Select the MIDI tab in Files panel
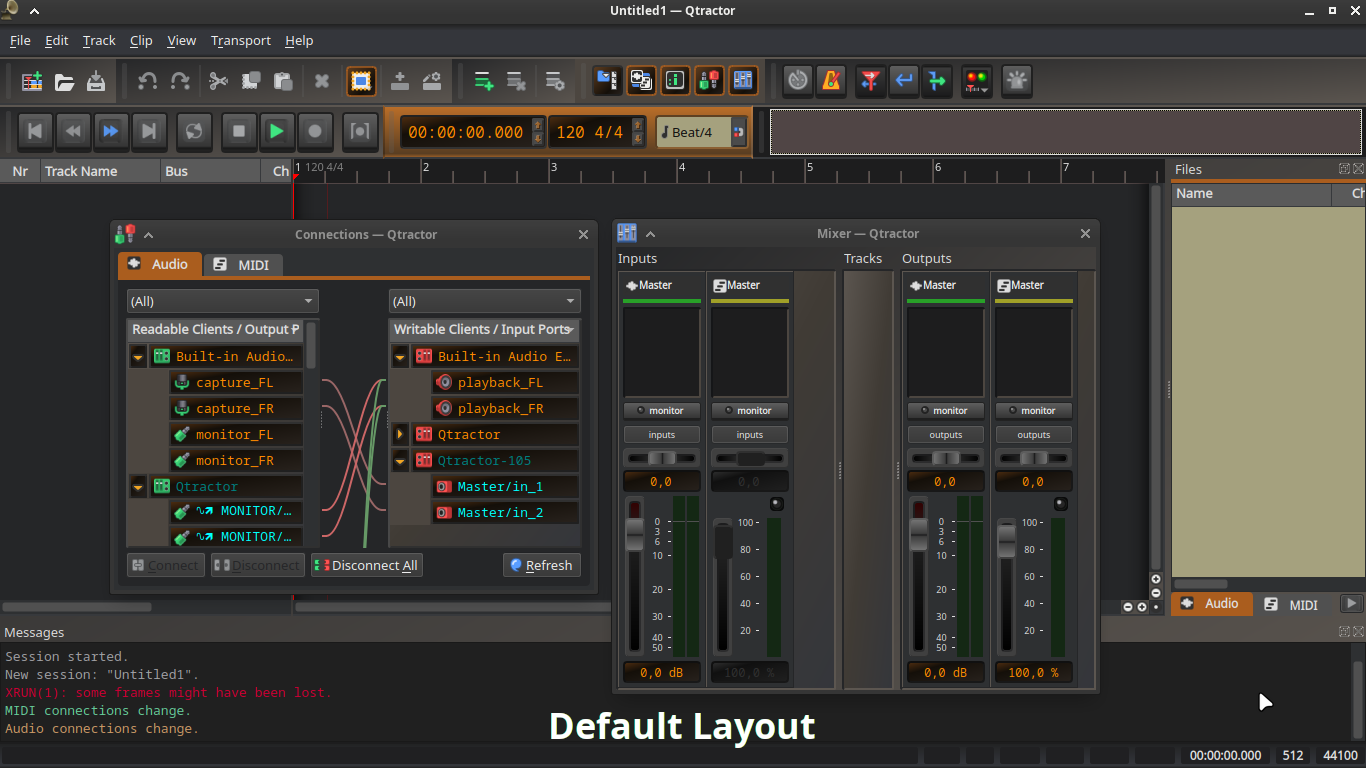This screenshot has width=1366, height=768. click(x=1290, y=604)
